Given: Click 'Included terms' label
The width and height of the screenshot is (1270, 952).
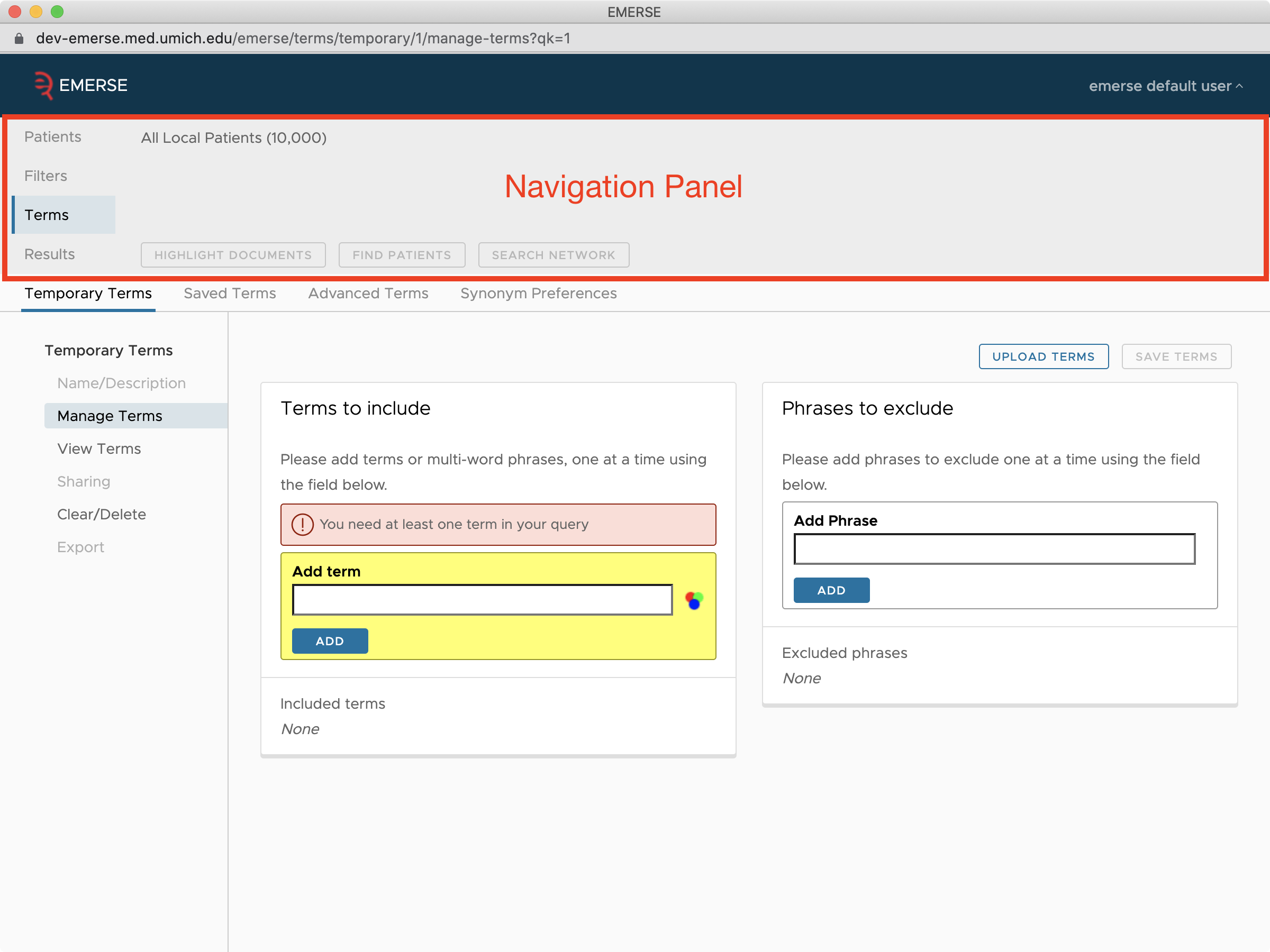Looking at the screenshot, I should coord(332,703).
